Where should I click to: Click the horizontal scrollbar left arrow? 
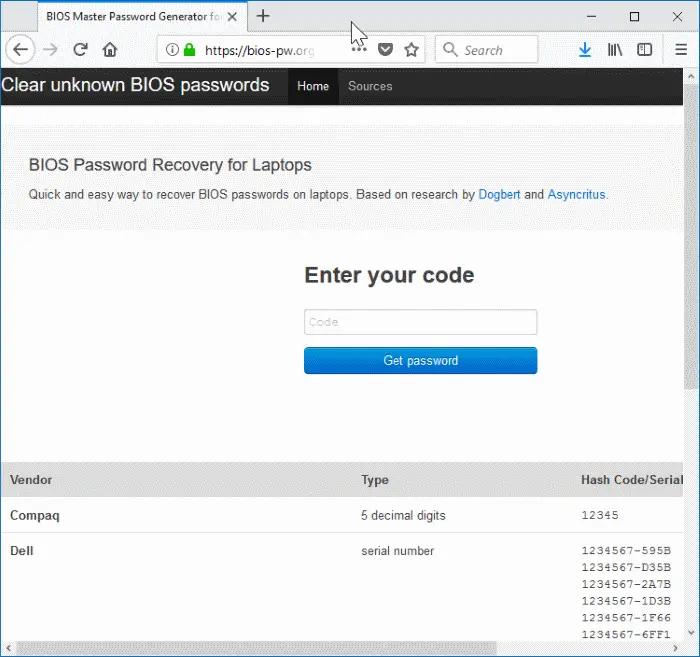(8, 648)
